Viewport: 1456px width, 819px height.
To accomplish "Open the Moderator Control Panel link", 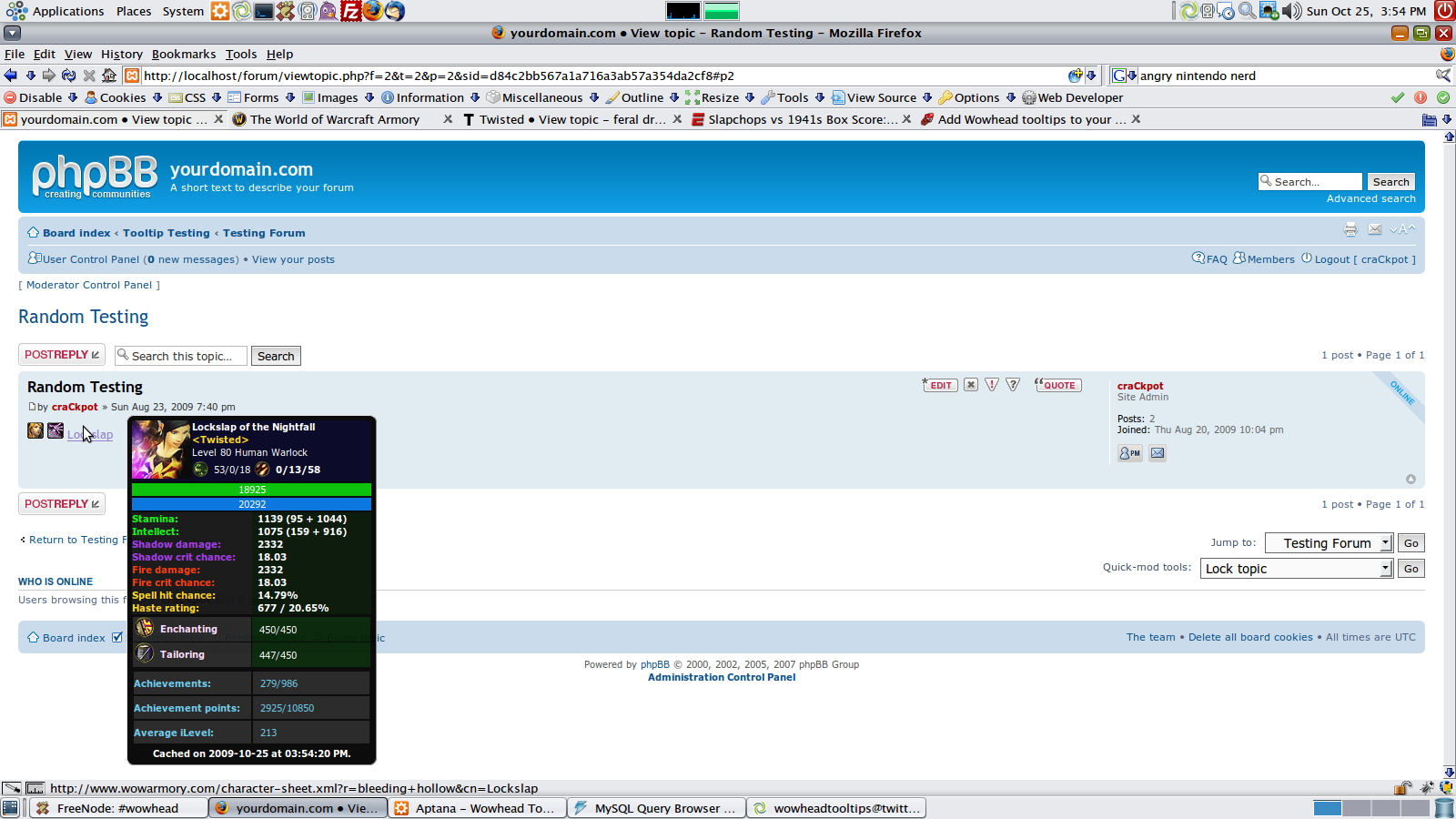I will tap(89, 285).
